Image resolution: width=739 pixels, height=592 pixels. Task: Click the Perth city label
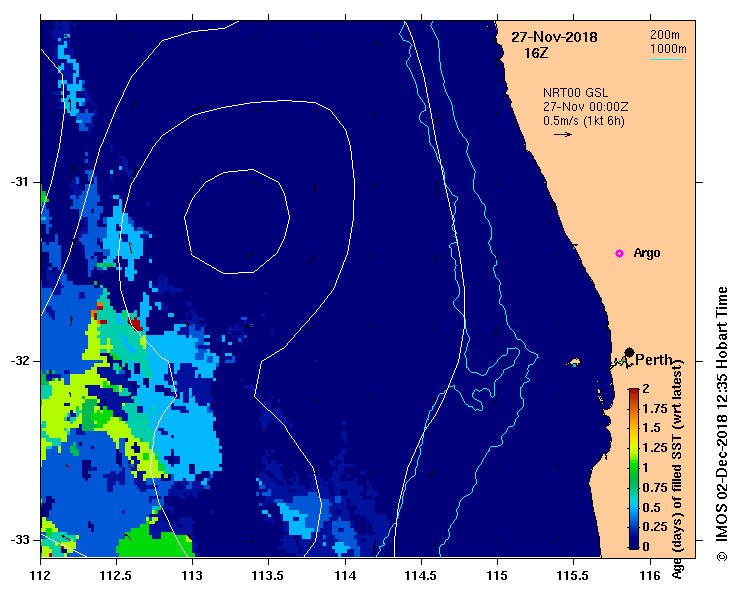click(x=654, y=360)
